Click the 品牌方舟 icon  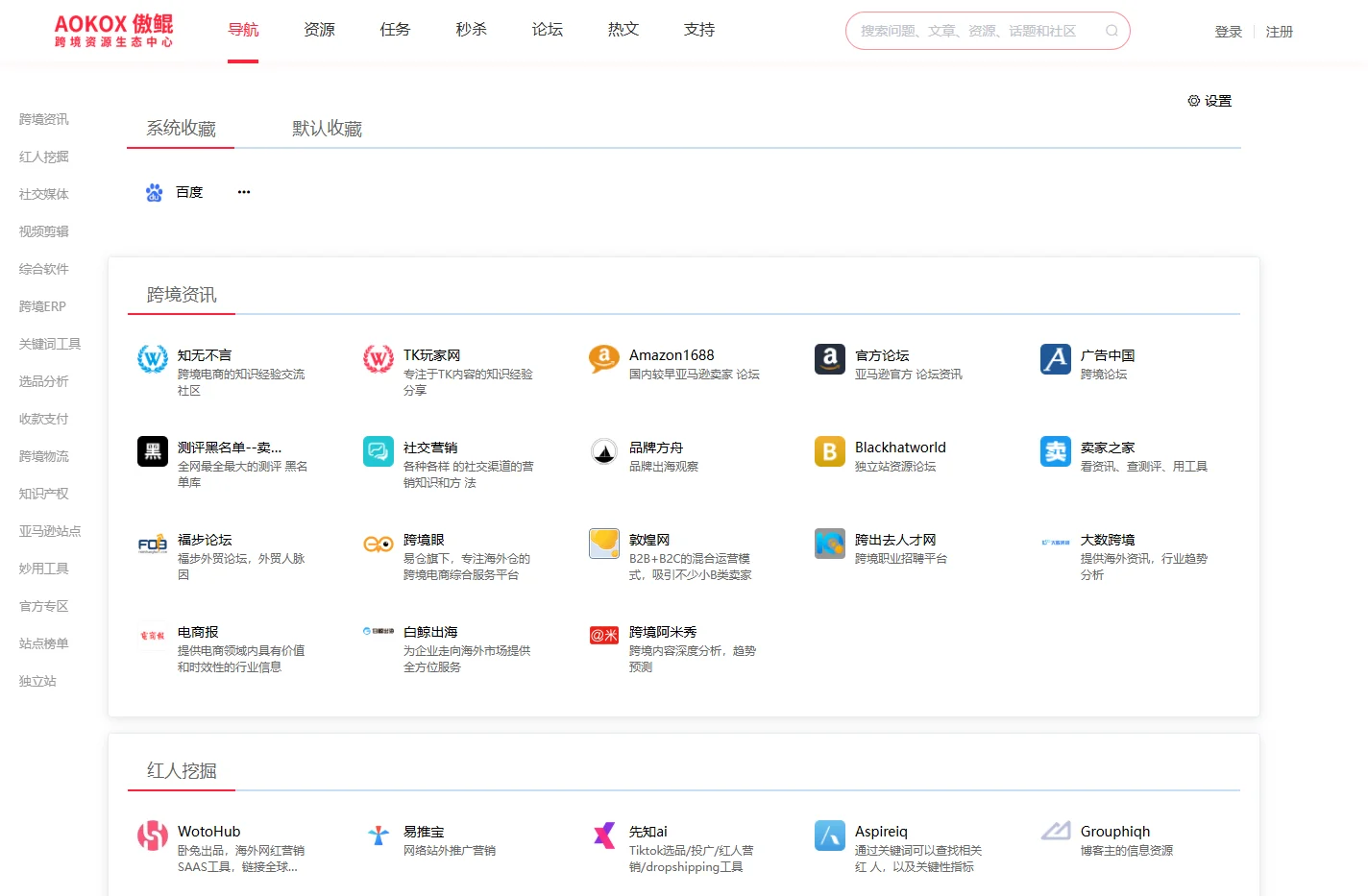click(604, 451)
